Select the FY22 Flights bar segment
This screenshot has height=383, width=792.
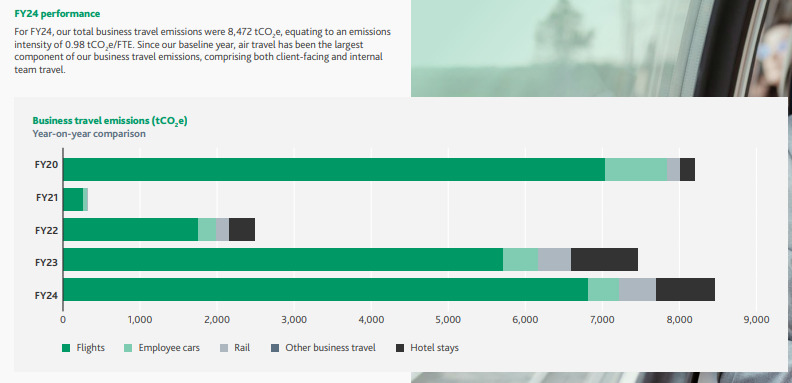130,229
